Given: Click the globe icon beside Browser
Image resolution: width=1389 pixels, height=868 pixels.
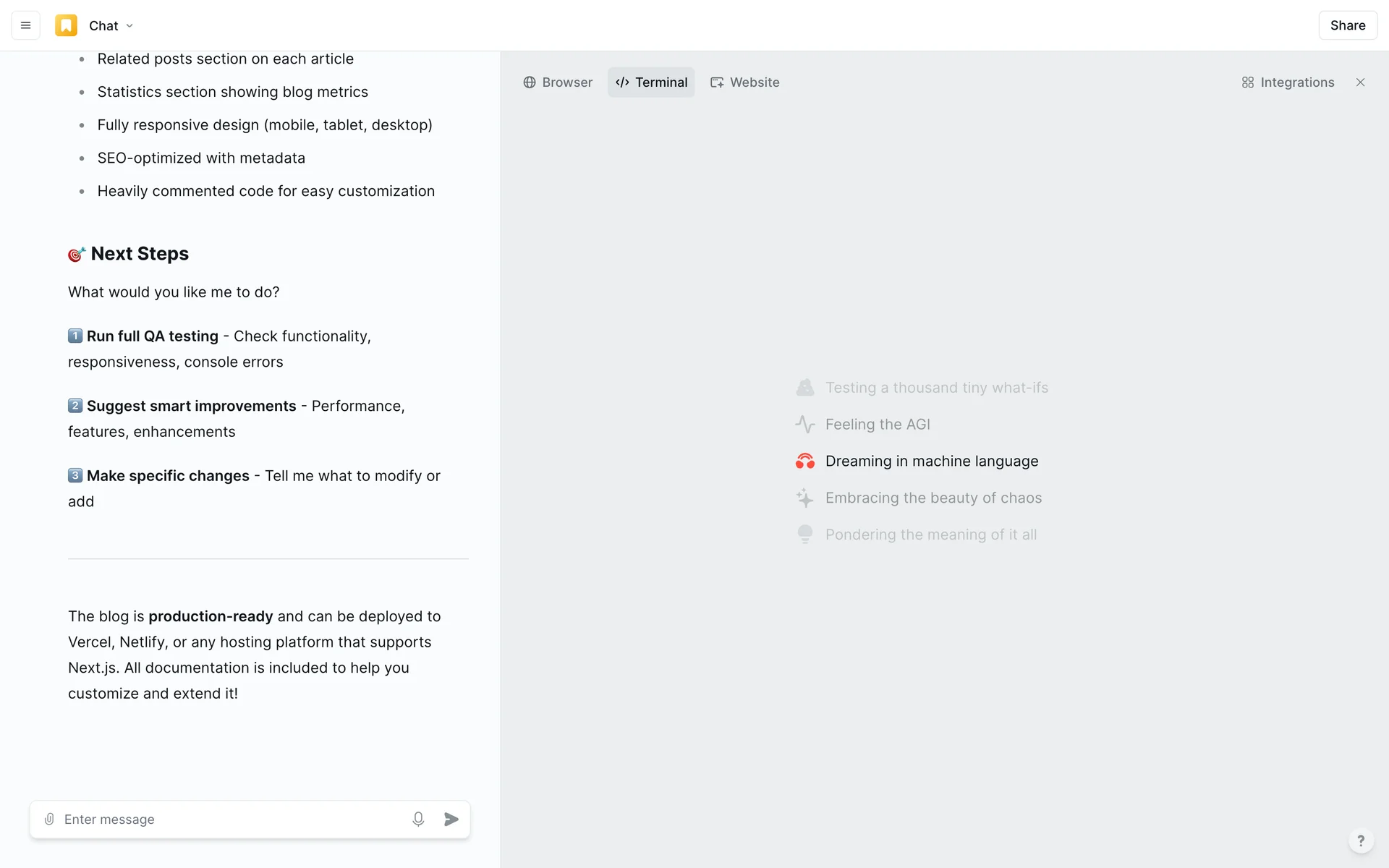Looking at the screenshot, I should pos(530,82).
